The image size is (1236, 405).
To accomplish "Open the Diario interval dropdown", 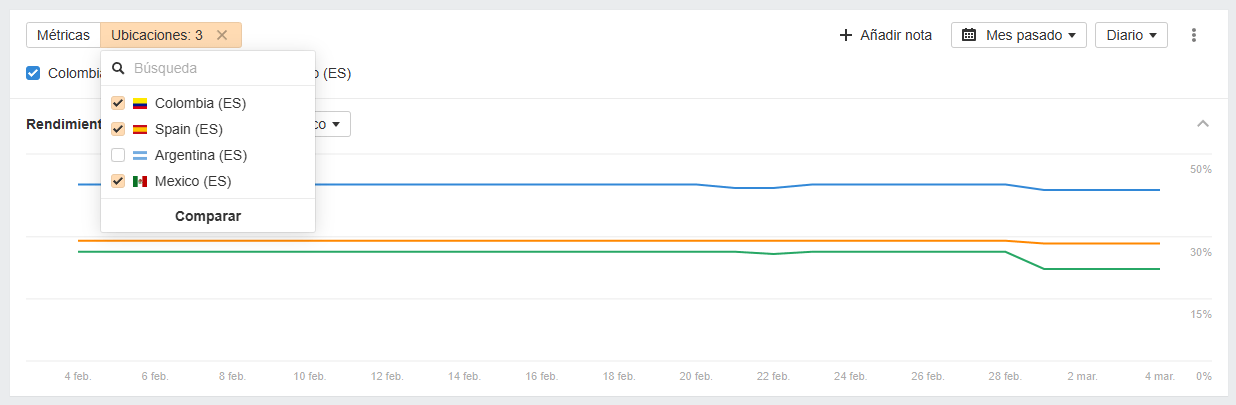I will pos(1131,35).
